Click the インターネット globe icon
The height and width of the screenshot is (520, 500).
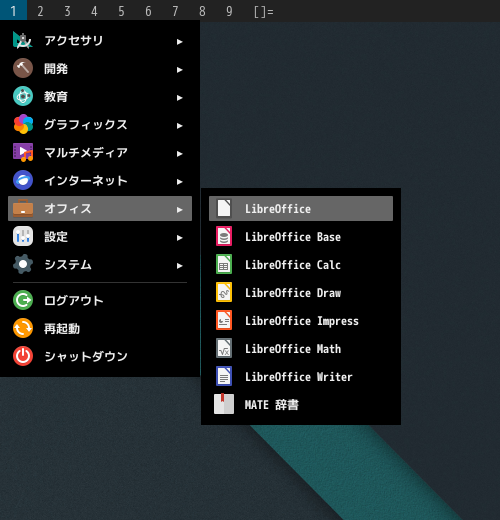pyautogui.click(x=23, y=180)
